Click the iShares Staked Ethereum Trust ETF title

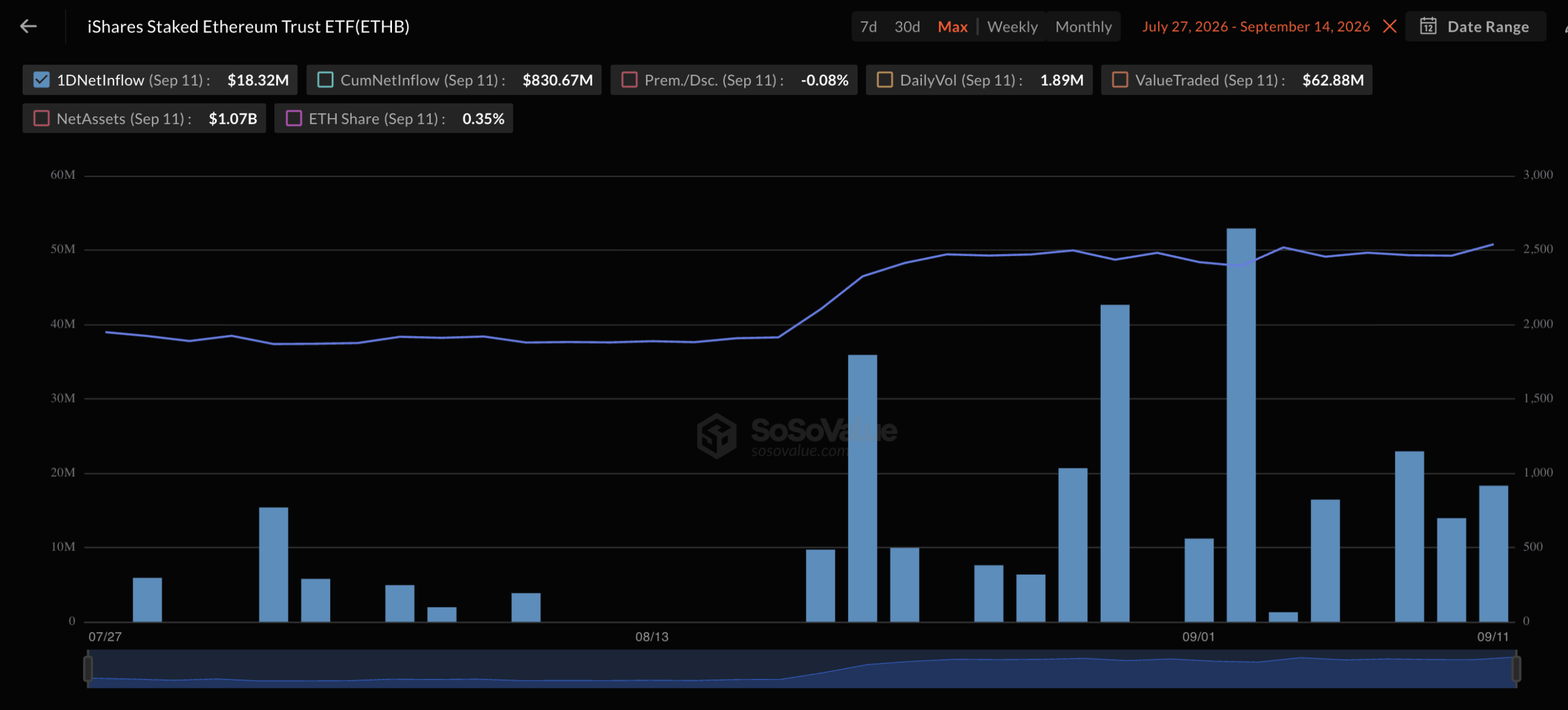[248, 26]
